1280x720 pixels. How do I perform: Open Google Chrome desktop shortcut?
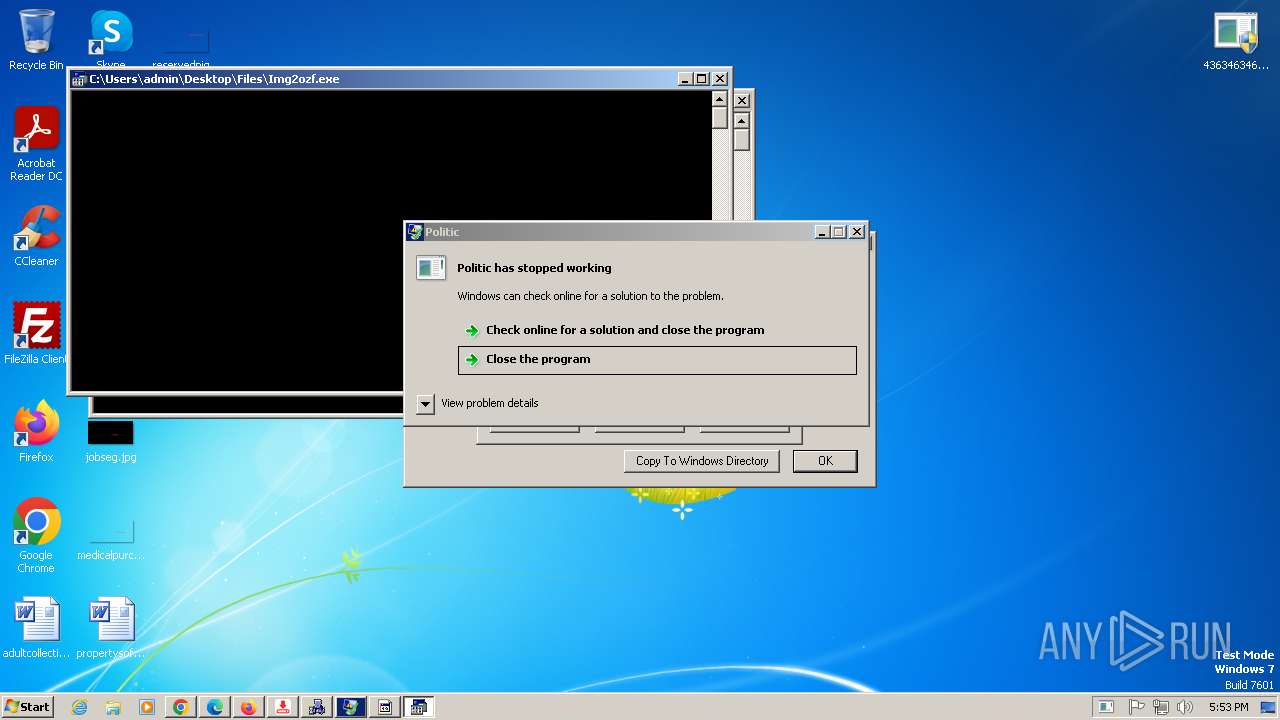click(x=36, y=535)
